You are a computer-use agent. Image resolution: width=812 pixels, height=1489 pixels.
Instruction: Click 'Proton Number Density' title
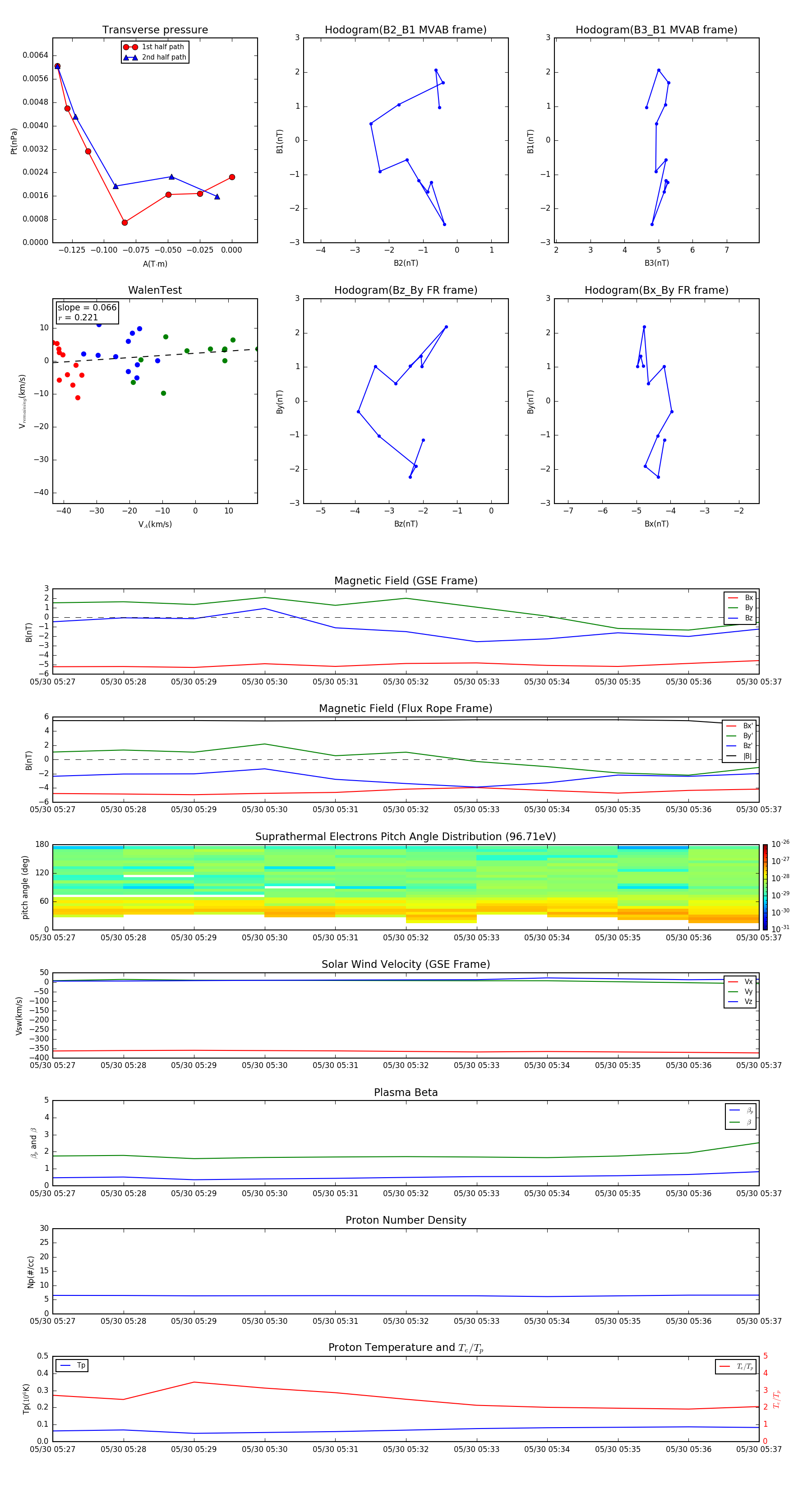click(x=406, y=1220)
